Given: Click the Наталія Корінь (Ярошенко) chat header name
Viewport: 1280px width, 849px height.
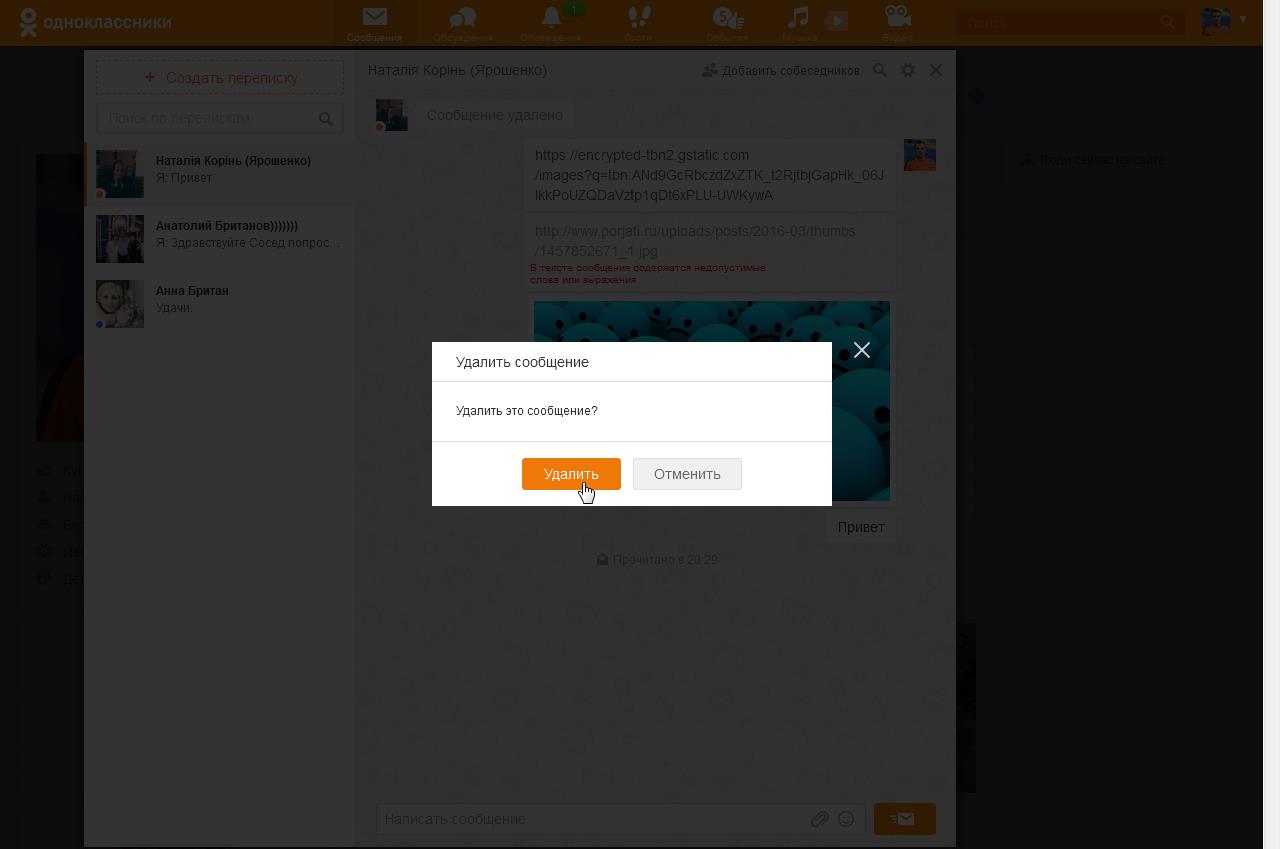Looking at the screenshot, I should point(457,70).
